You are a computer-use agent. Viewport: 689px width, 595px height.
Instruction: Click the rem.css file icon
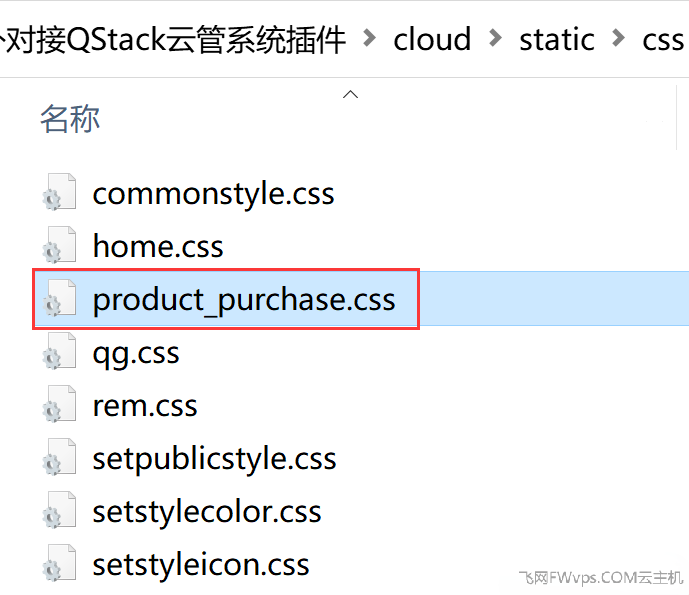pos(59,404)
